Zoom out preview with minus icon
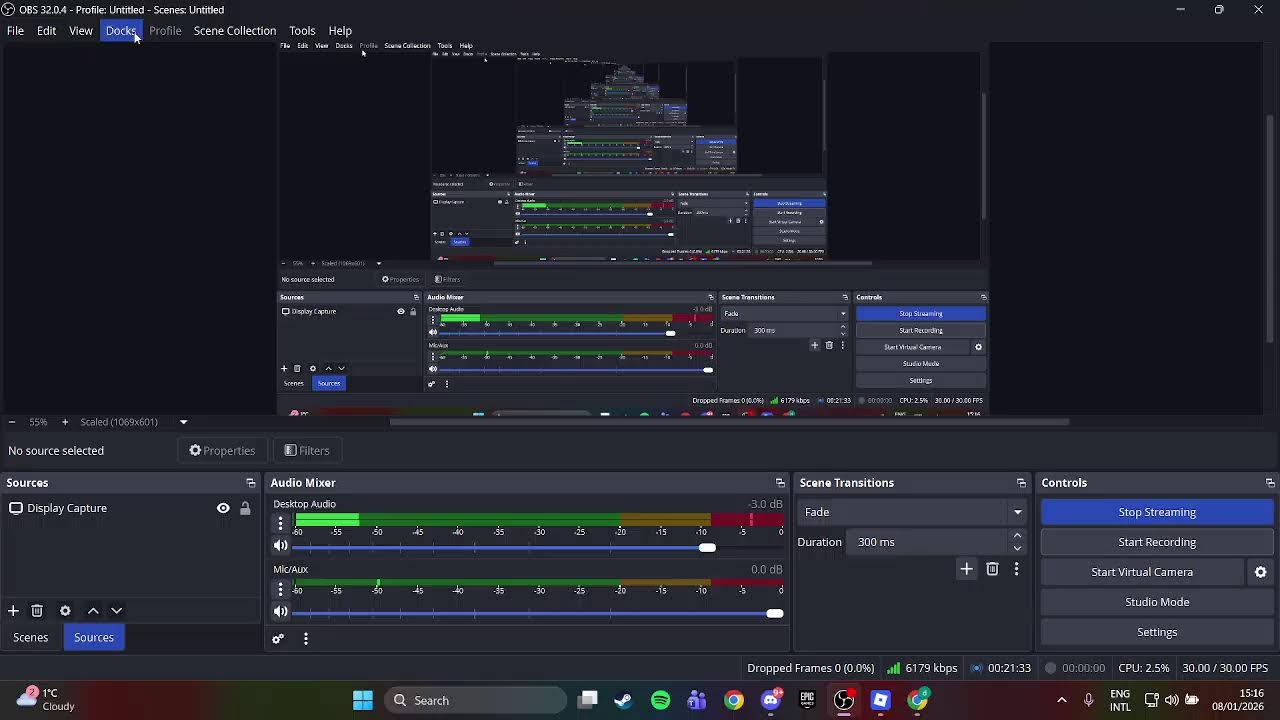This screenshot has height=720, width=1280. (11, 422)
